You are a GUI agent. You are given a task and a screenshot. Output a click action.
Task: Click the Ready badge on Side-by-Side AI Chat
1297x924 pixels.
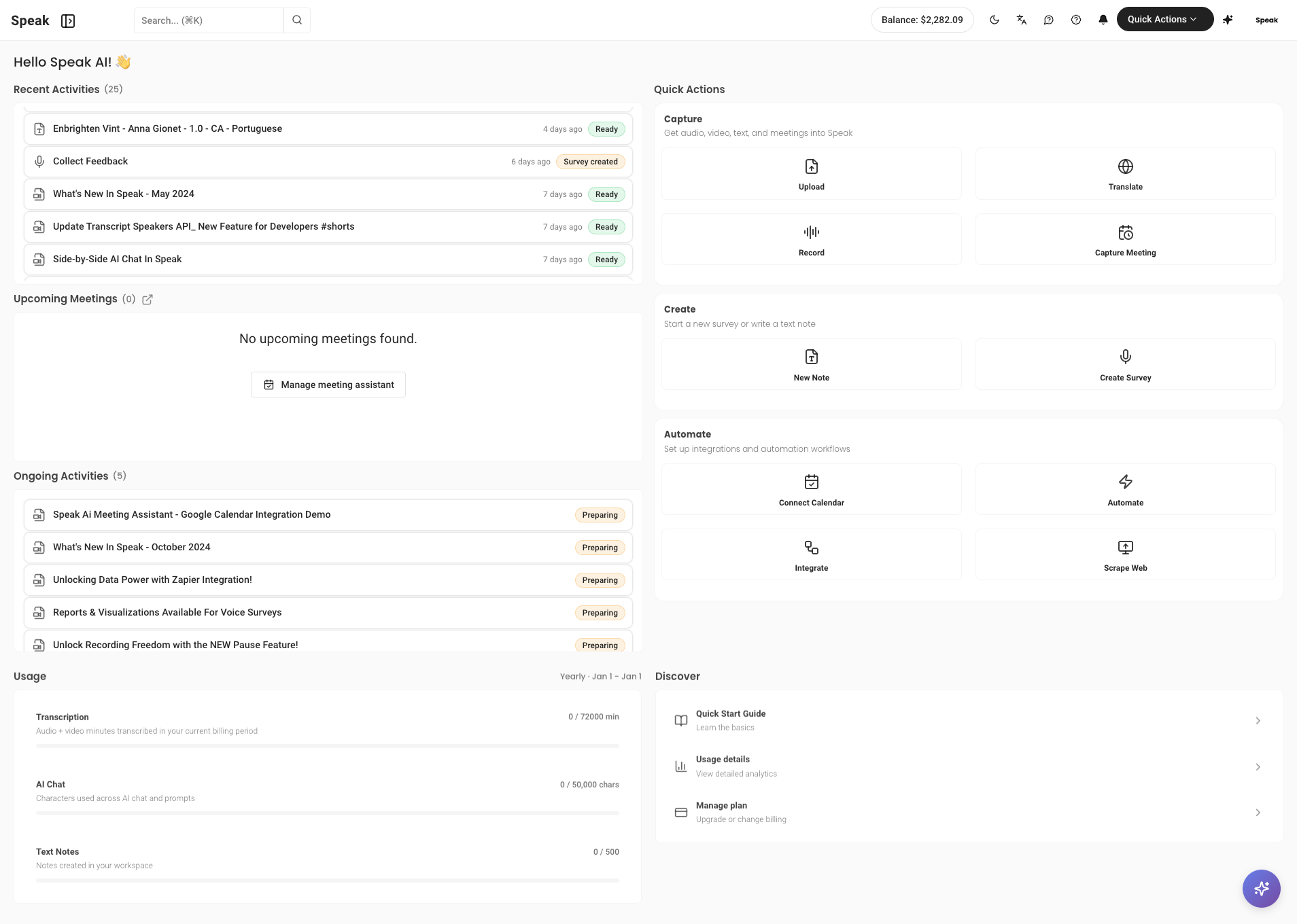(606, 260)
